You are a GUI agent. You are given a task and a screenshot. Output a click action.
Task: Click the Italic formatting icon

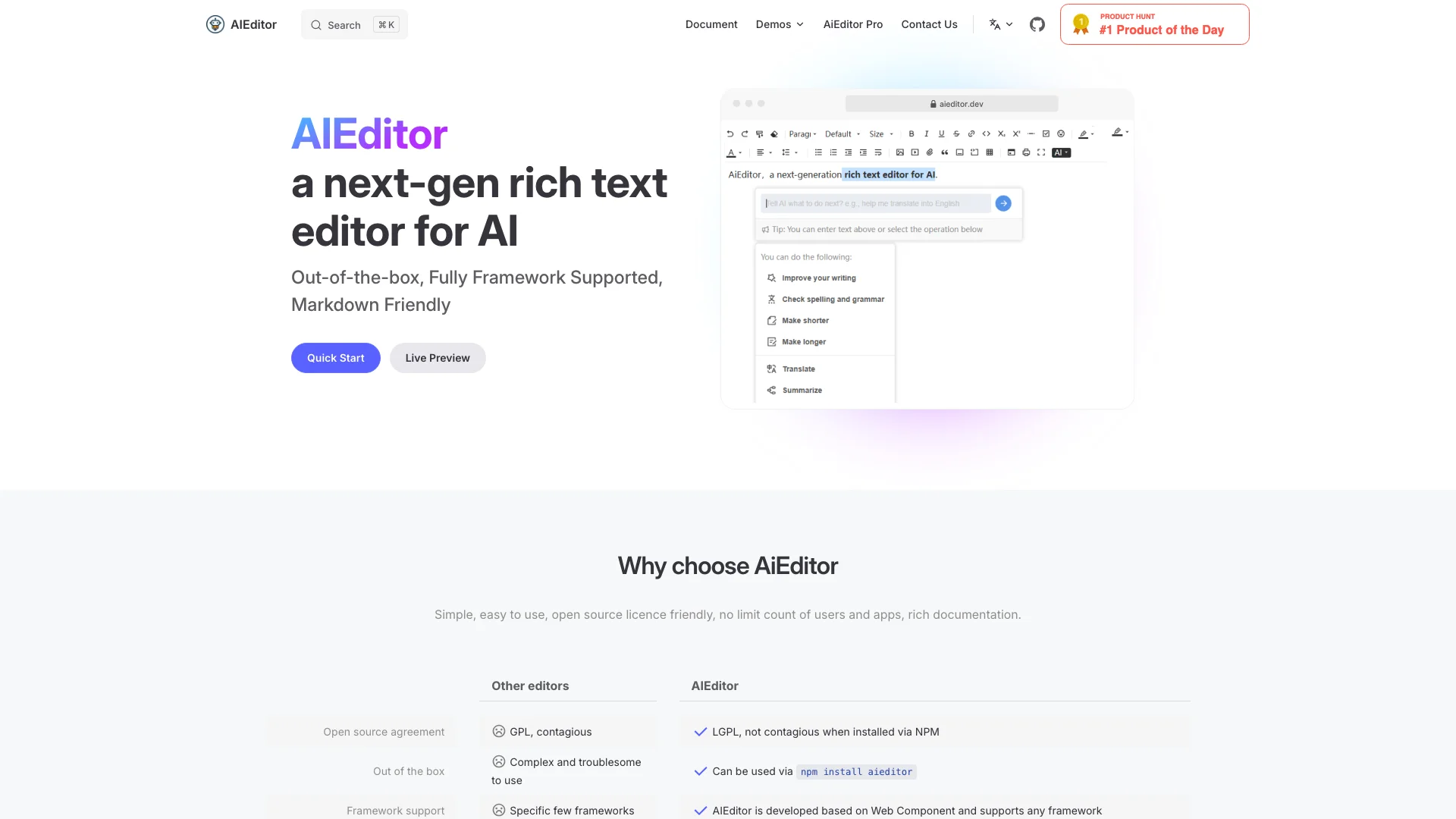pos(927,133)
